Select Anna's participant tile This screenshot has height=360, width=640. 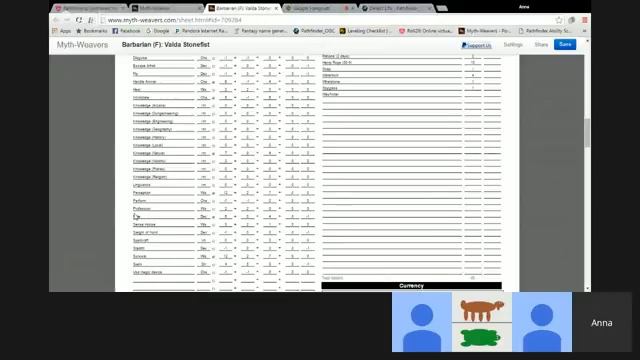point(602,322)
